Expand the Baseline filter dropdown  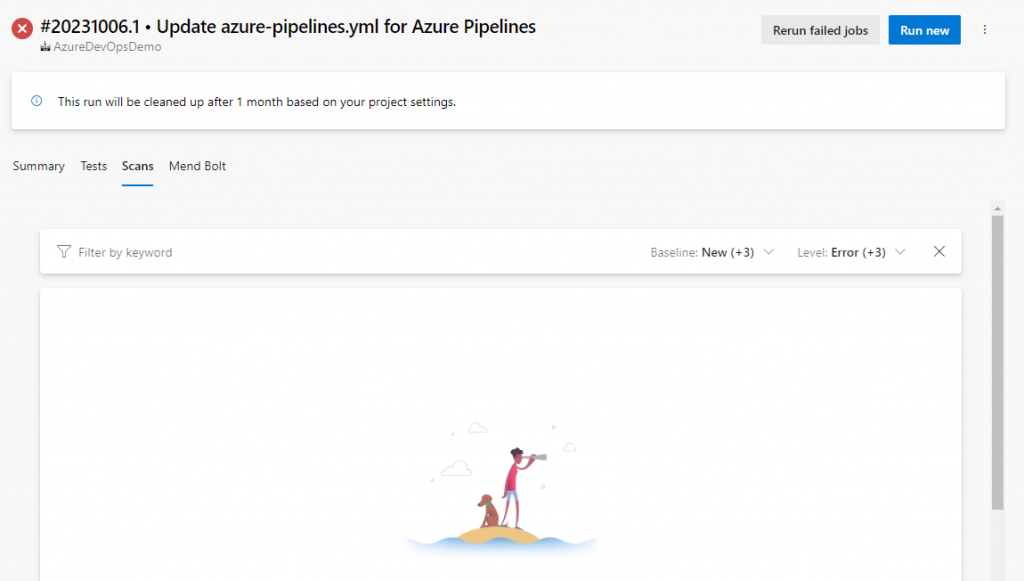(712, 252)
